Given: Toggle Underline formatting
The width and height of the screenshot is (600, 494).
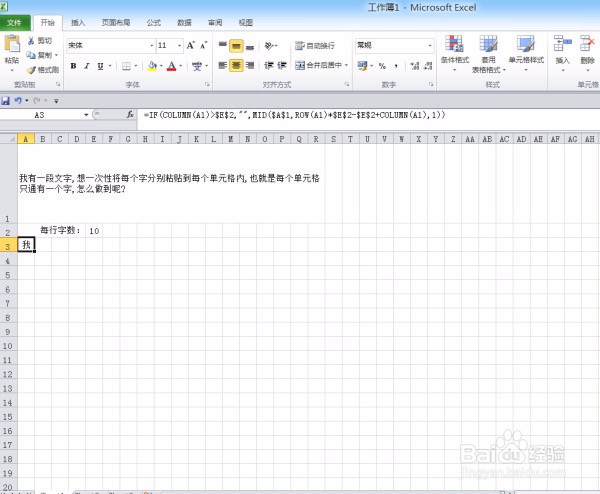Looking at the screenshot, I should (x=100, y=66).
